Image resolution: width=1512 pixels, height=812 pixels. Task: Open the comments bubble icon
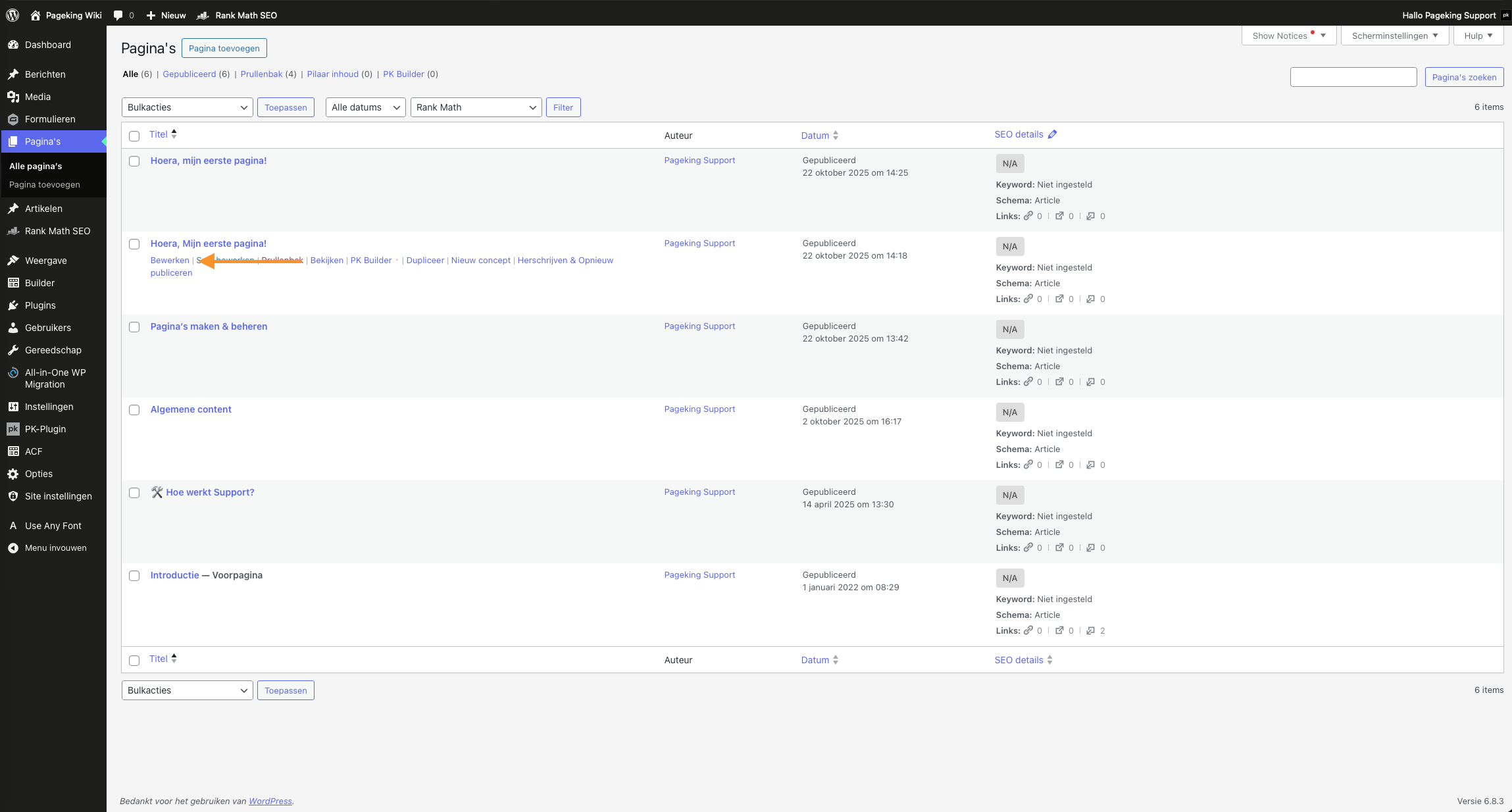click(x=118, y=15)
